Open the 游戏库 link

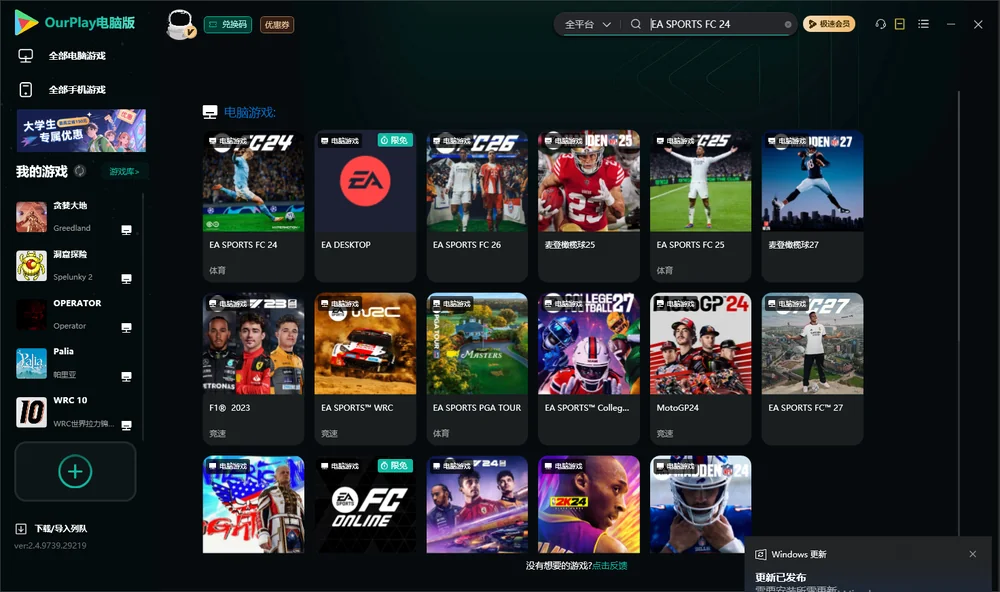coord(124,171)
